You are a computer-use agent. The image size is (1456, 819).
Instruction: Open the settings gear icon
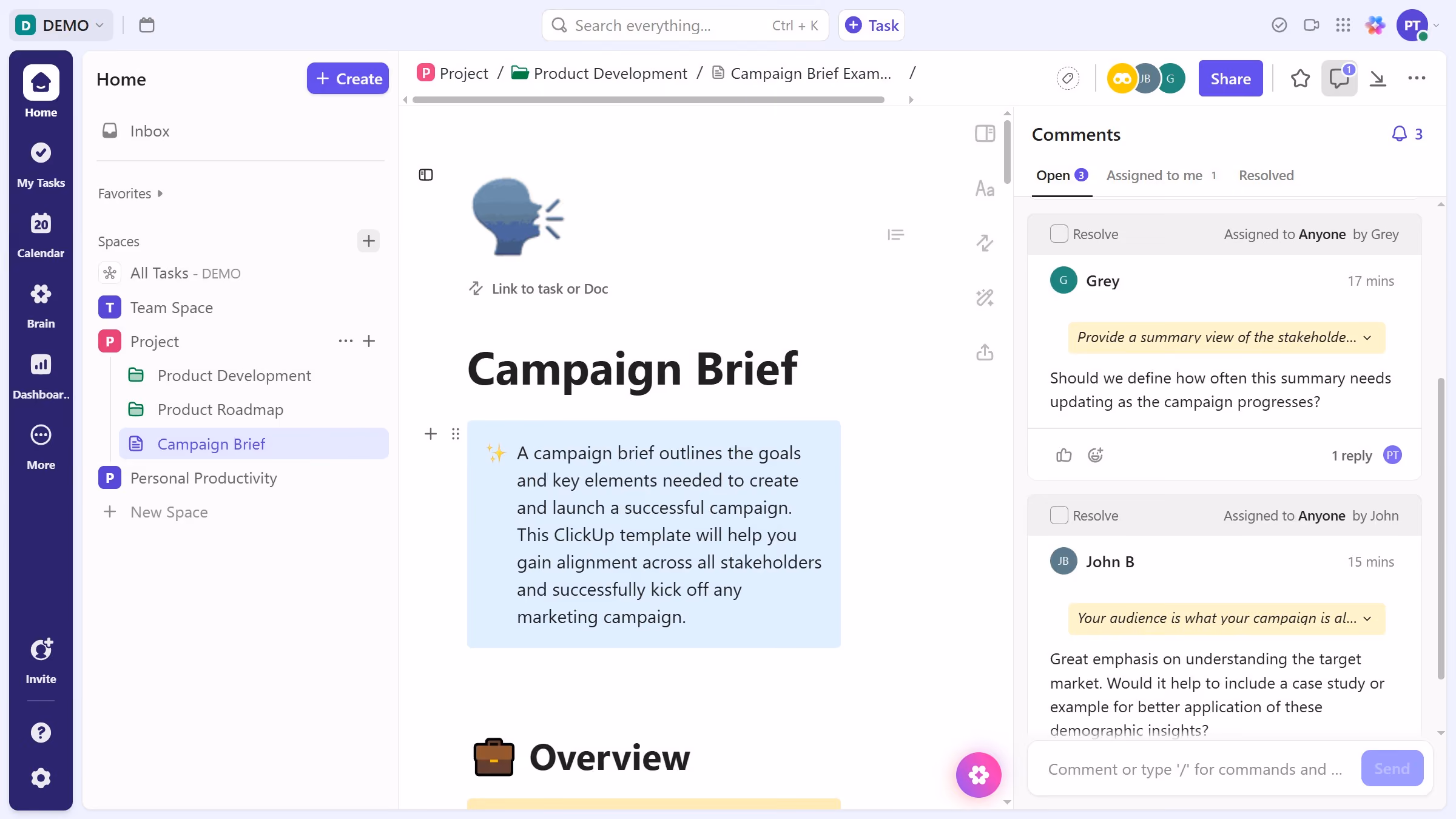point(41,778)
